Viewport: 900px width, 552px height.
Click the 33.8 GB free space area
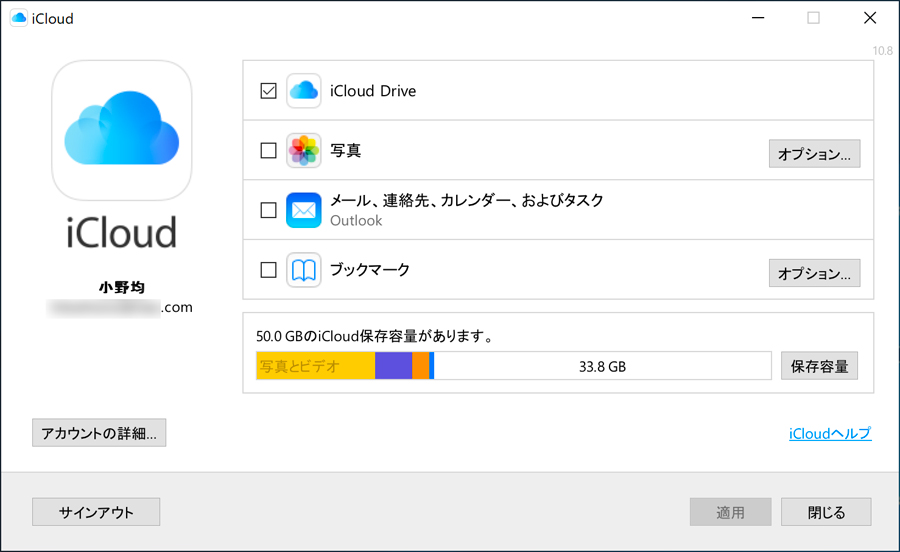point(602,366)
